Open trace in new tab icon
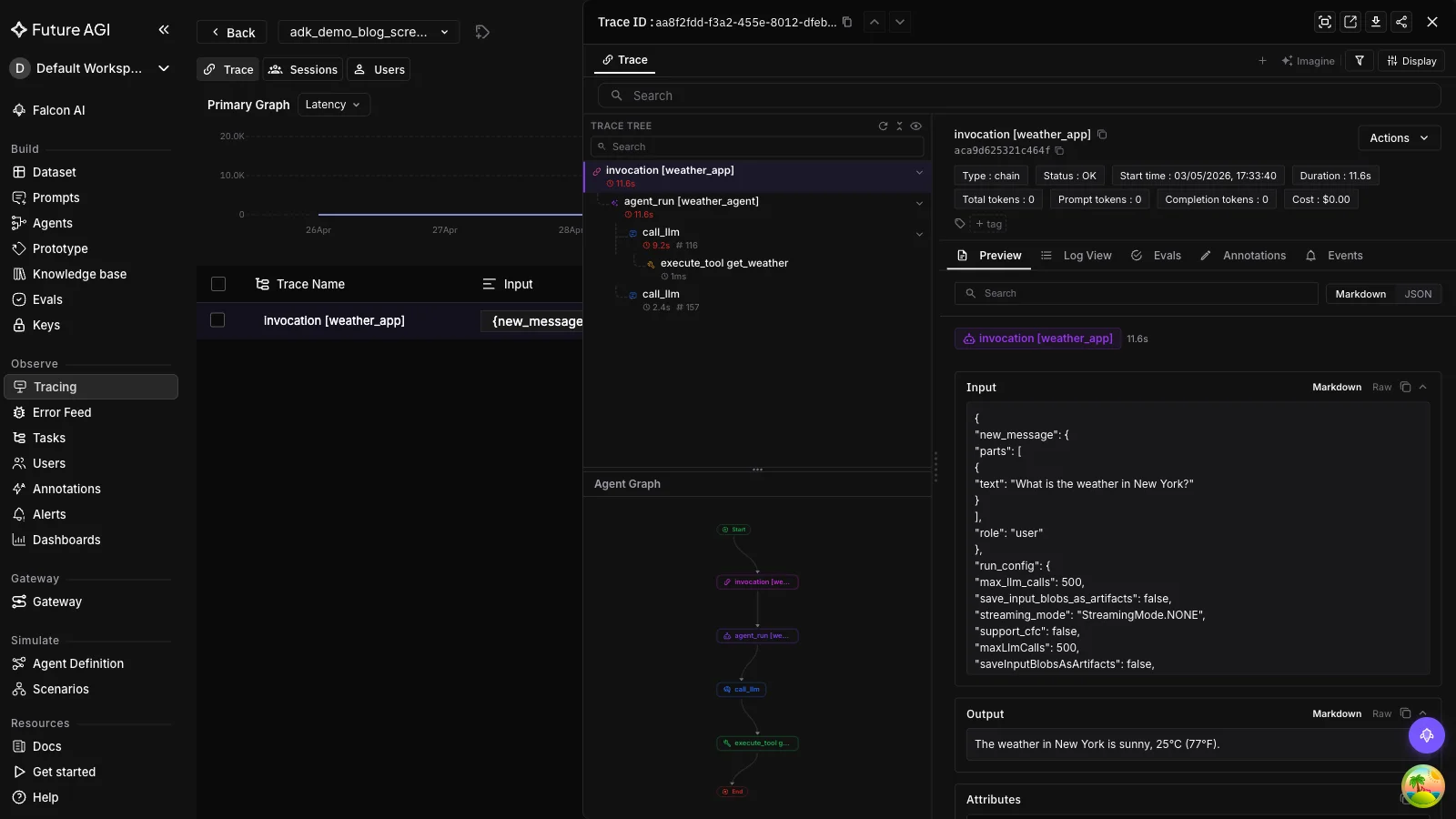 (x=1350, y=22)
